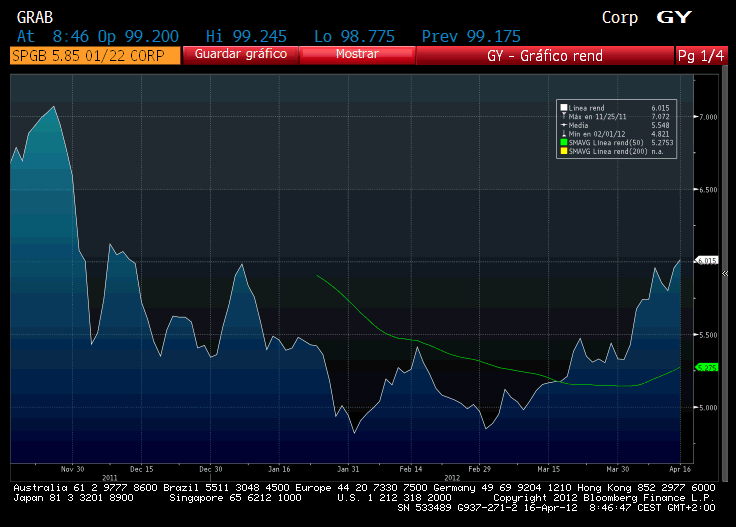Select the Op 99.200 opening price
Viewport: 736px width, 527px height.
(138, 36)
